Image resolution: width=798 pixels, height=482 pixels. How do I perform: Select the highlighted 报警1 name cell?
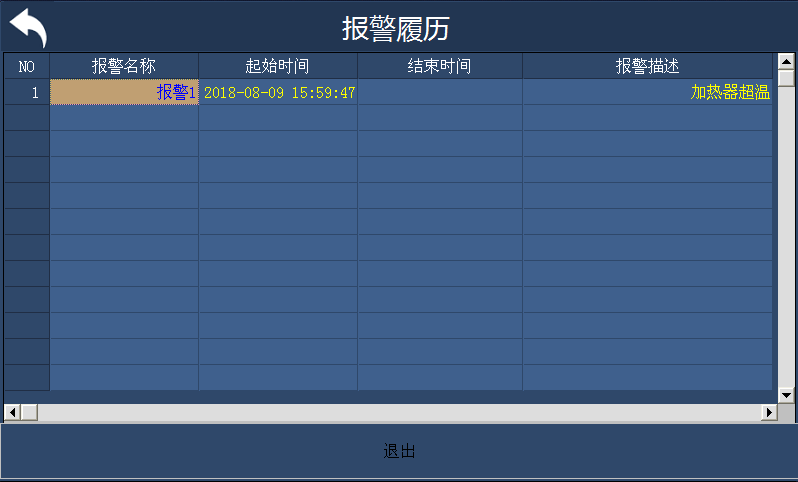click(124, 92)
